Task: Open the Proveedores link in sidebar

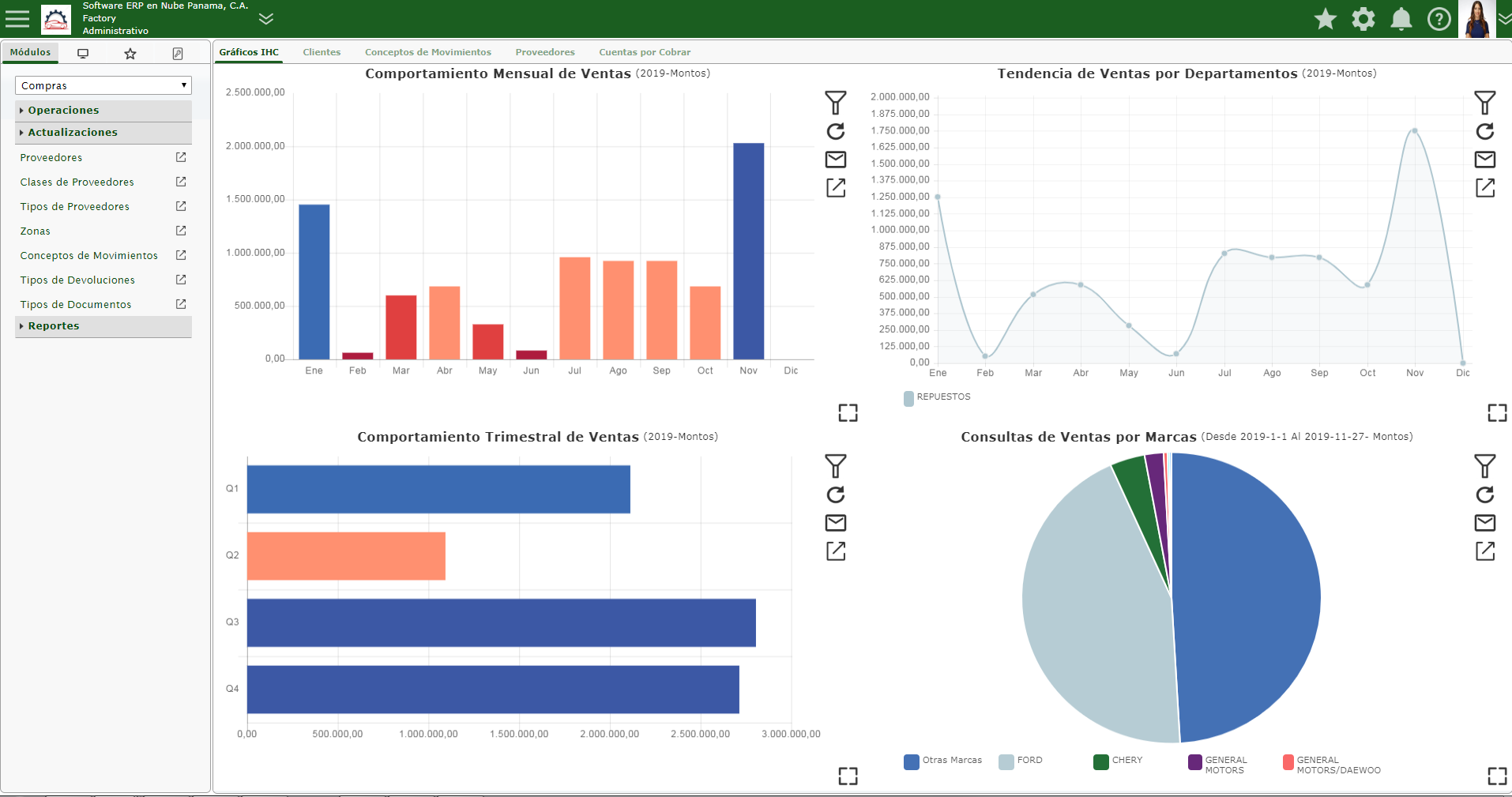Action: [51, 158]
